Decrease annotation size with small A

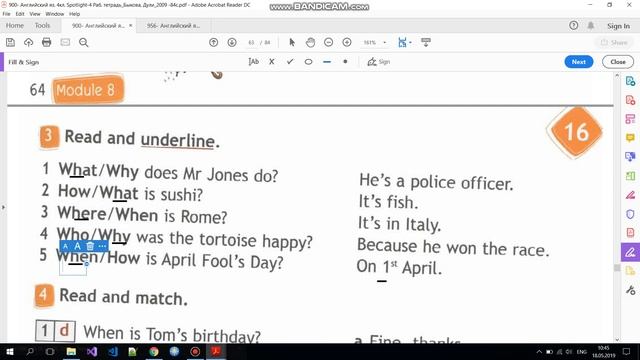pos(65,247)
